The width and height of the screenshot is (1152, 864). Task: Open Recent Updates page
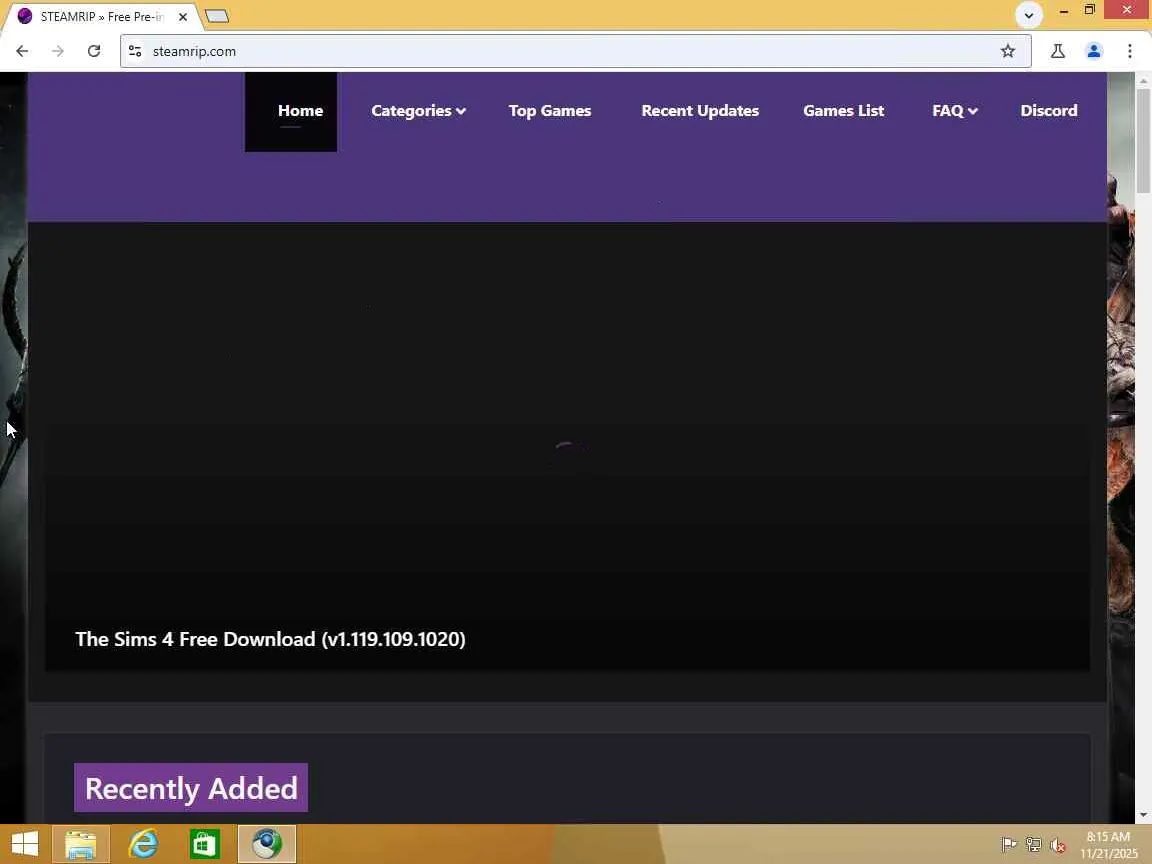pyautogui.click(x=700, y=111)
